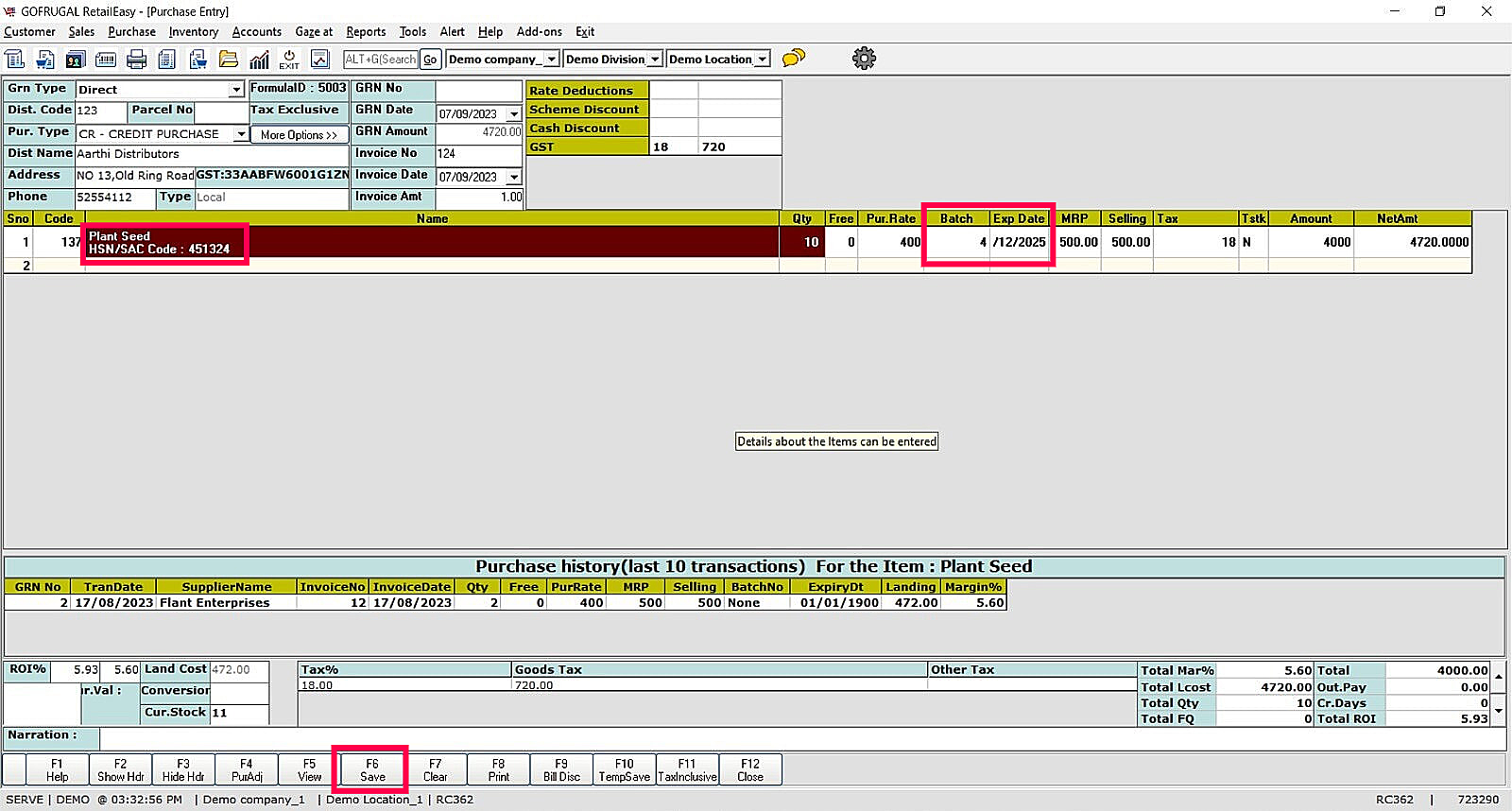Open the Inventory menu

click(x=194, y=31)
